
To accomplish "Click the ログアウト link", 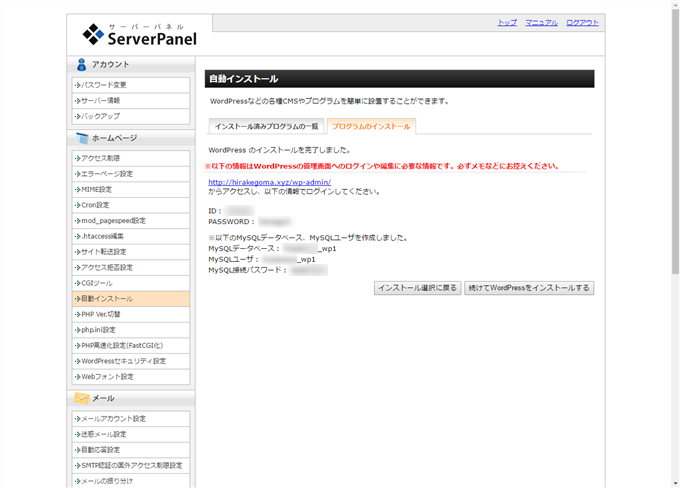I will pos(582,22).
